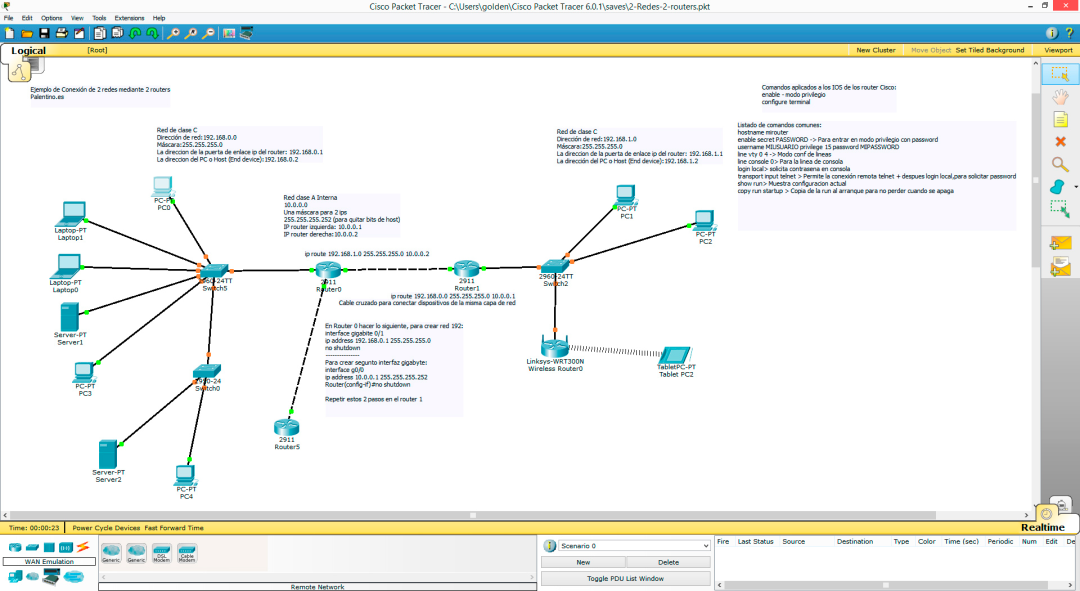Open the Extensions menu
The image size is (1080, 591).
point(128,17)
